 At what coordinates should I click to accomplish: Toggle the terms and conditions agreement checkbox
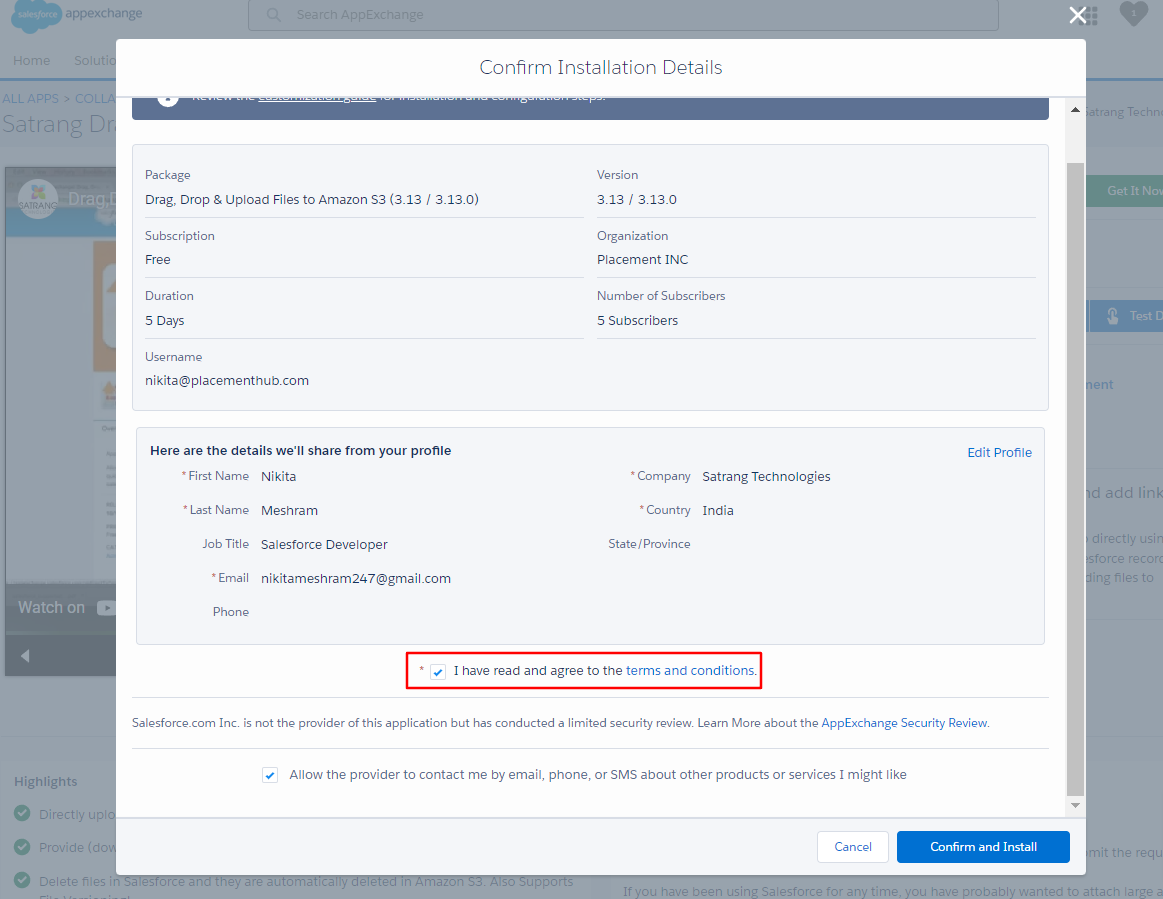point(438,671)
